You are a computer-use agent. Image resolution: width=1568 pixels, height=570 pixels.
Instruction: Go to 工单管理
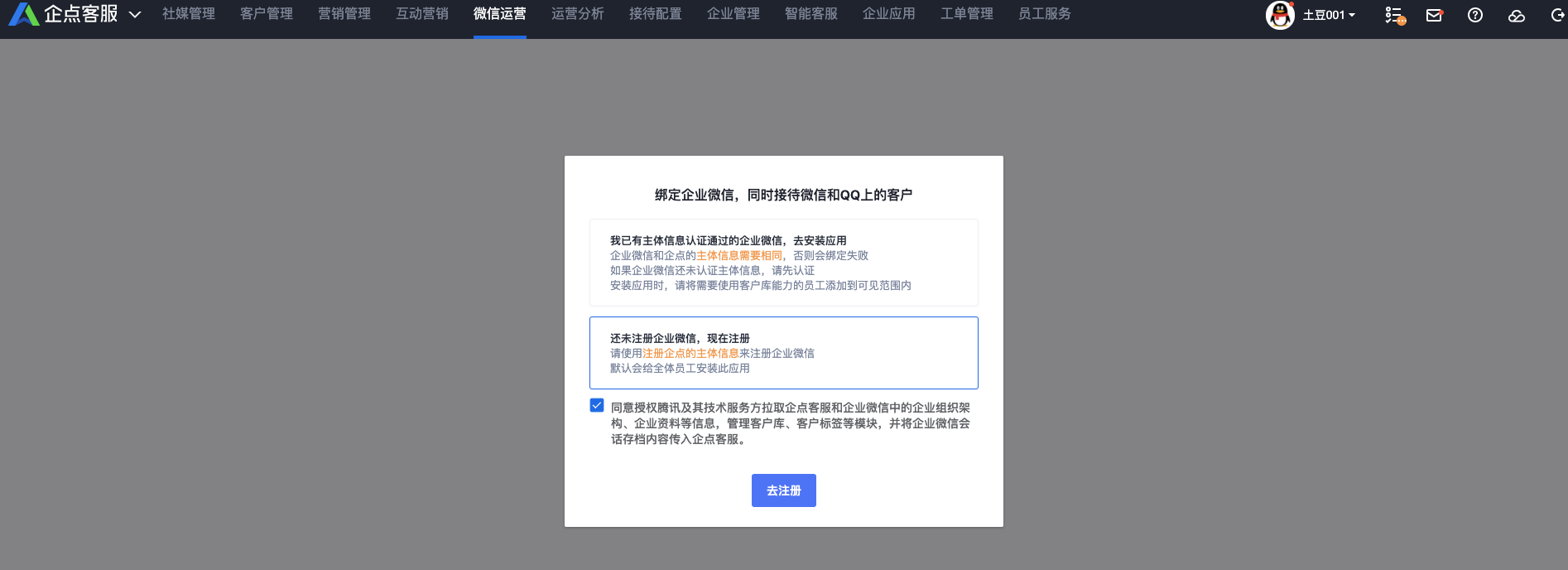pyautogui.click(x=967, y=14)
